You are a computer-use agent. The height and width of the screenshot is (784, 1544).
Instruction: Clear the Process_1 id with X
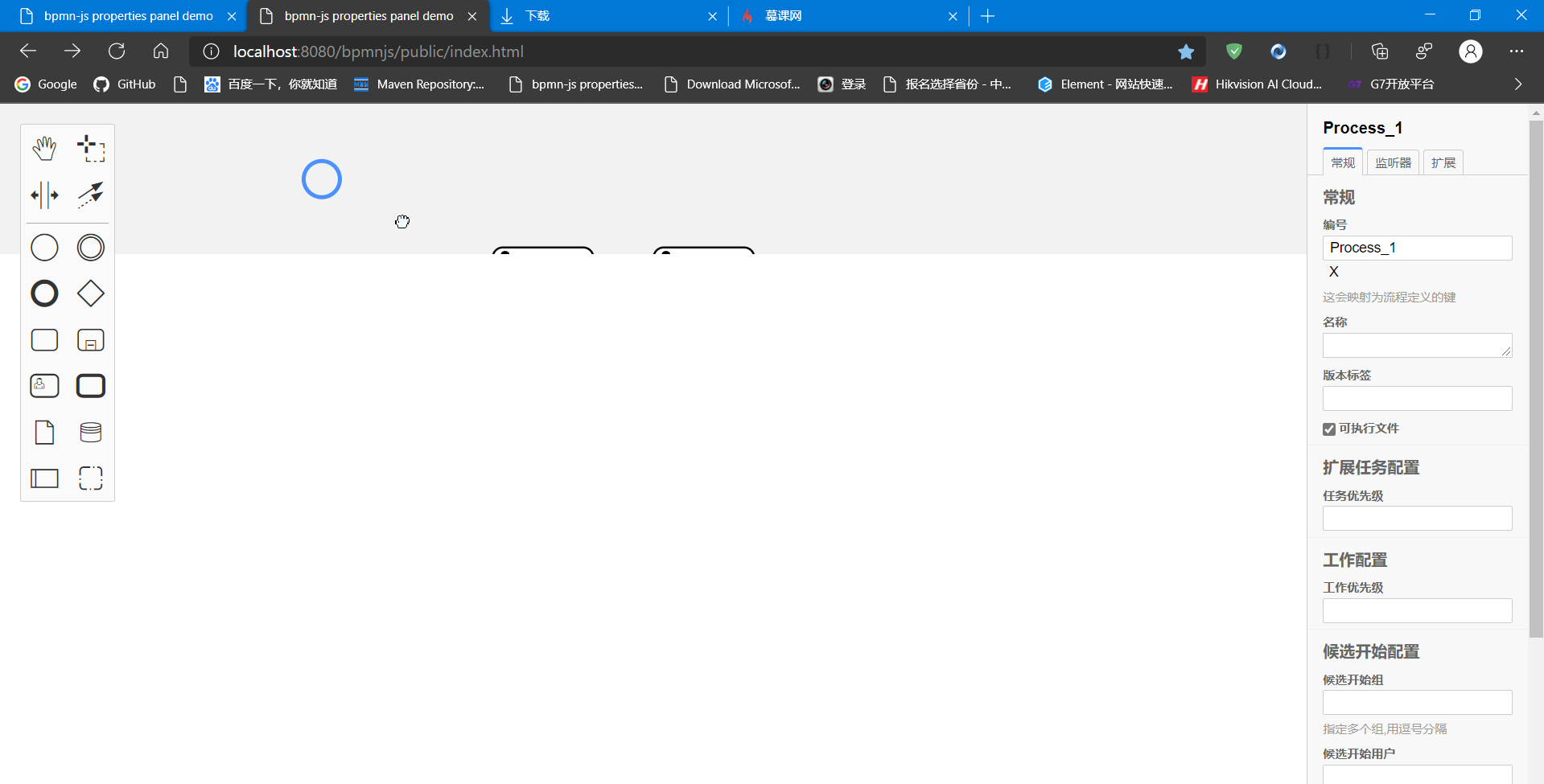pyautogui.click(x=1333, y=272)
